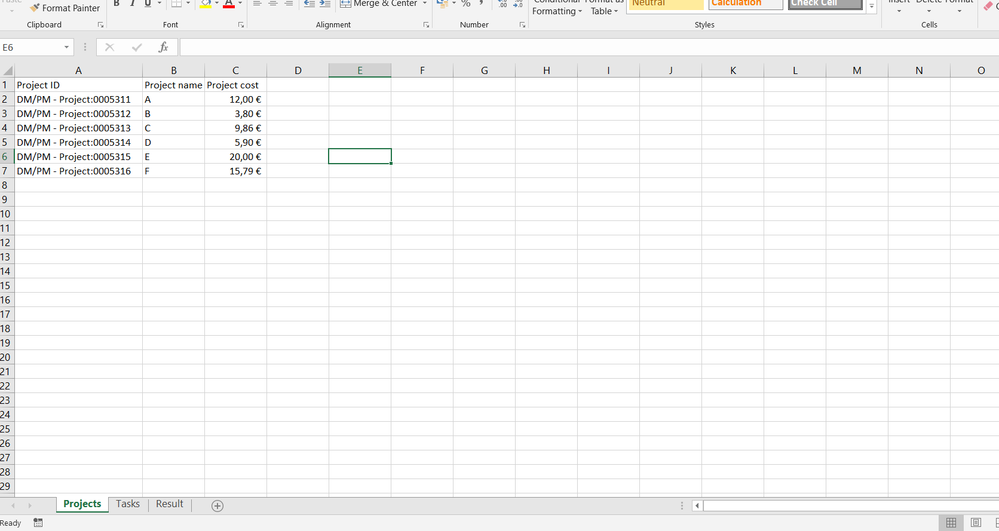Click into the formula bar input

tap(589, 47)
